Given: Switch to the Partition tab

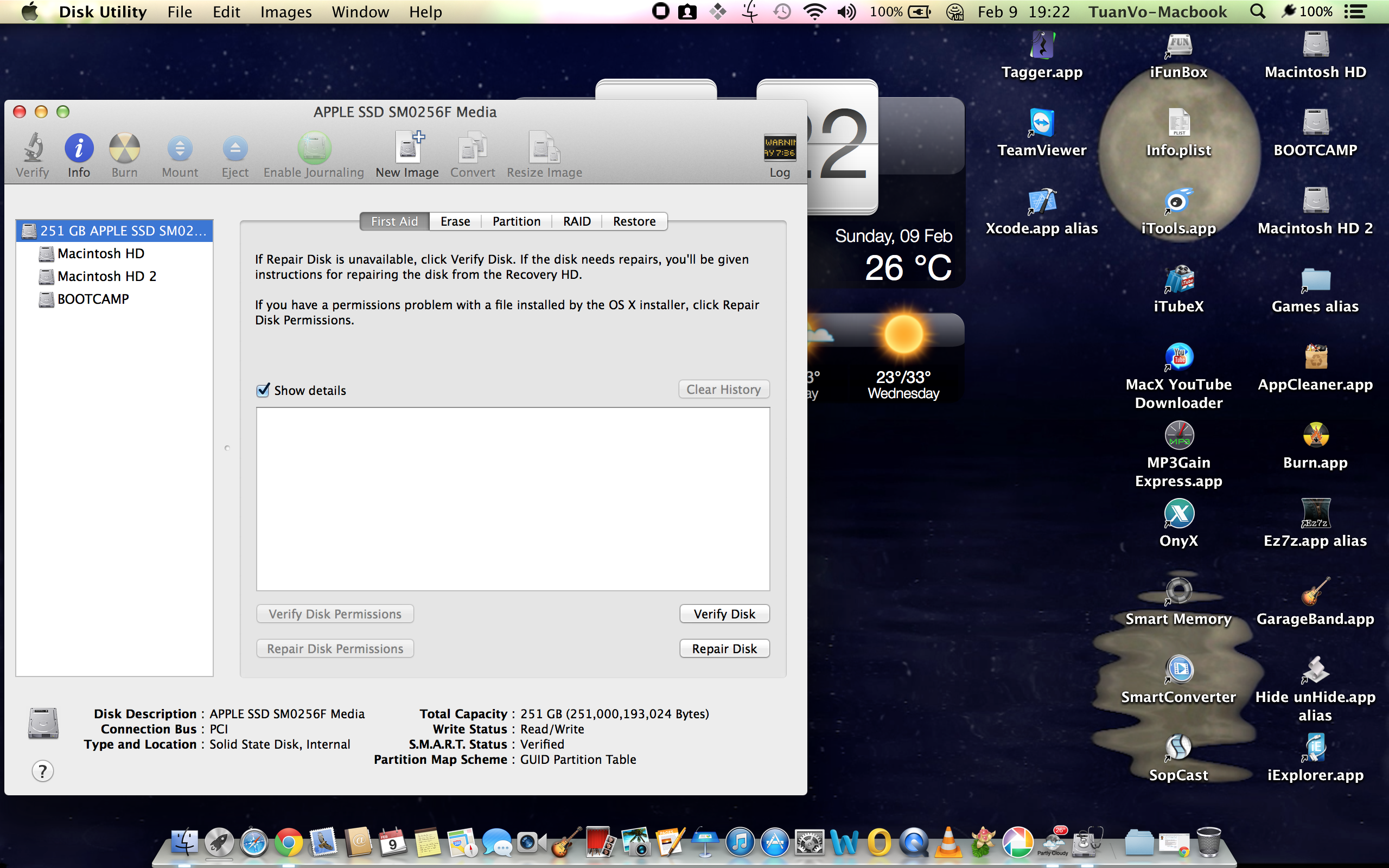Looking at the screenshot, I should (516, 221).
